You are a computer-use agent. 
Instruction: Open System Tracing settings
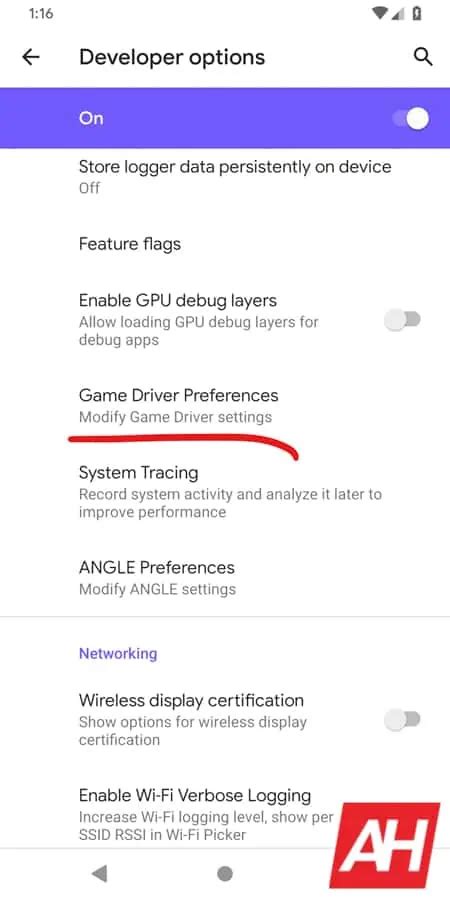tap(225, 491)
